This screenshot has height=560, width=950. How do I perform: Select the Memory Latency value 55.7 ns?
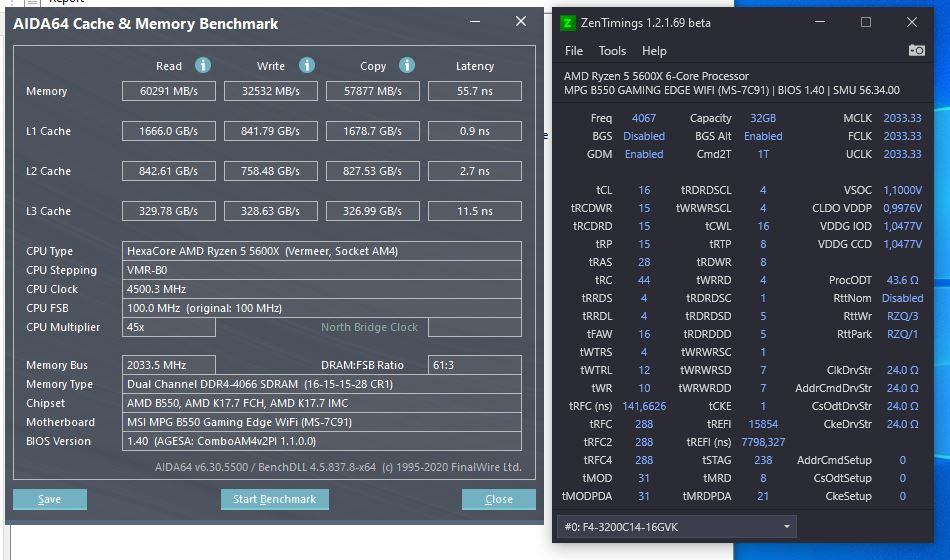[474, 91]
